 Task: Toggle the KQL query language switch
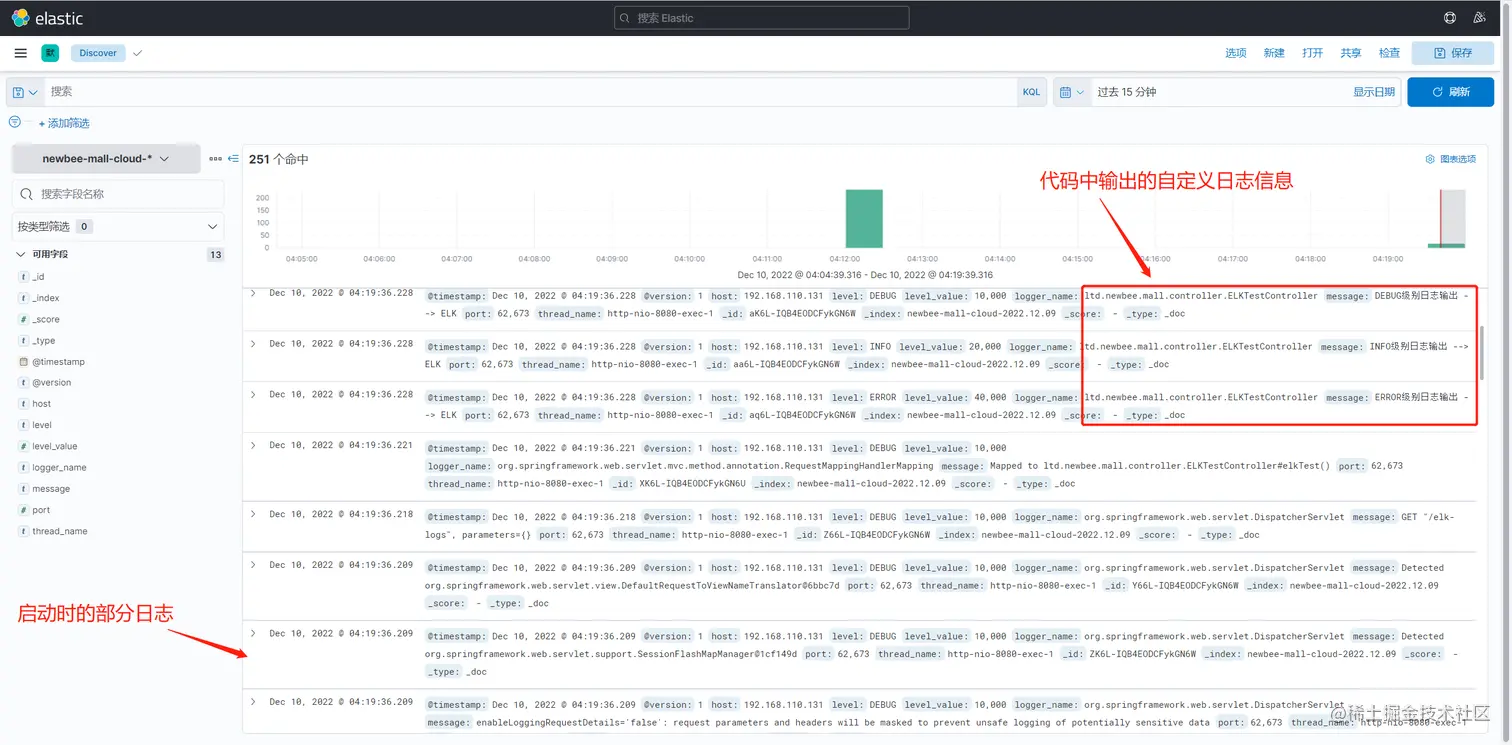pos(1031,92)
